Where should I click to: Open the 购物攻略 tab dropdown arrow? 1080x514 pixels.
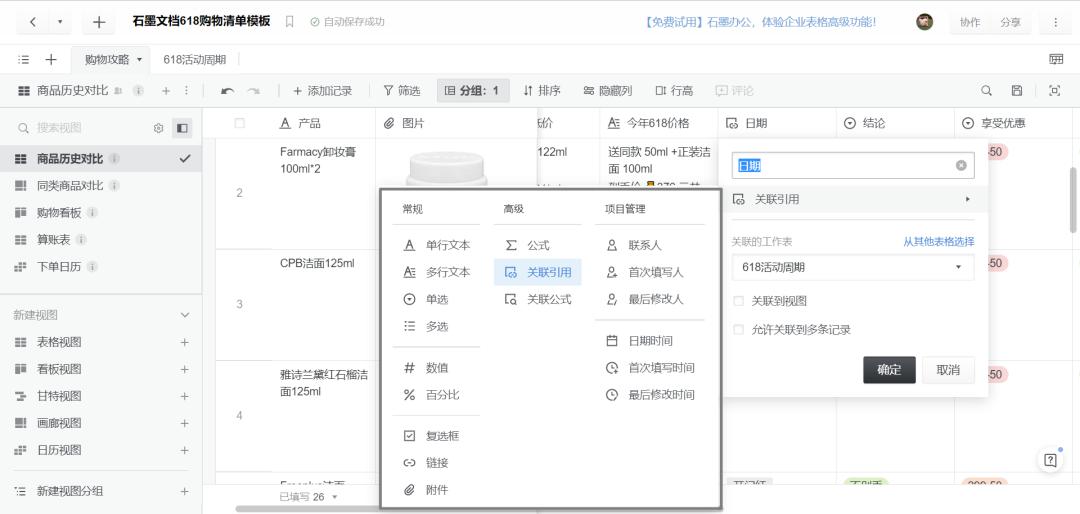(x=139, y=59)
